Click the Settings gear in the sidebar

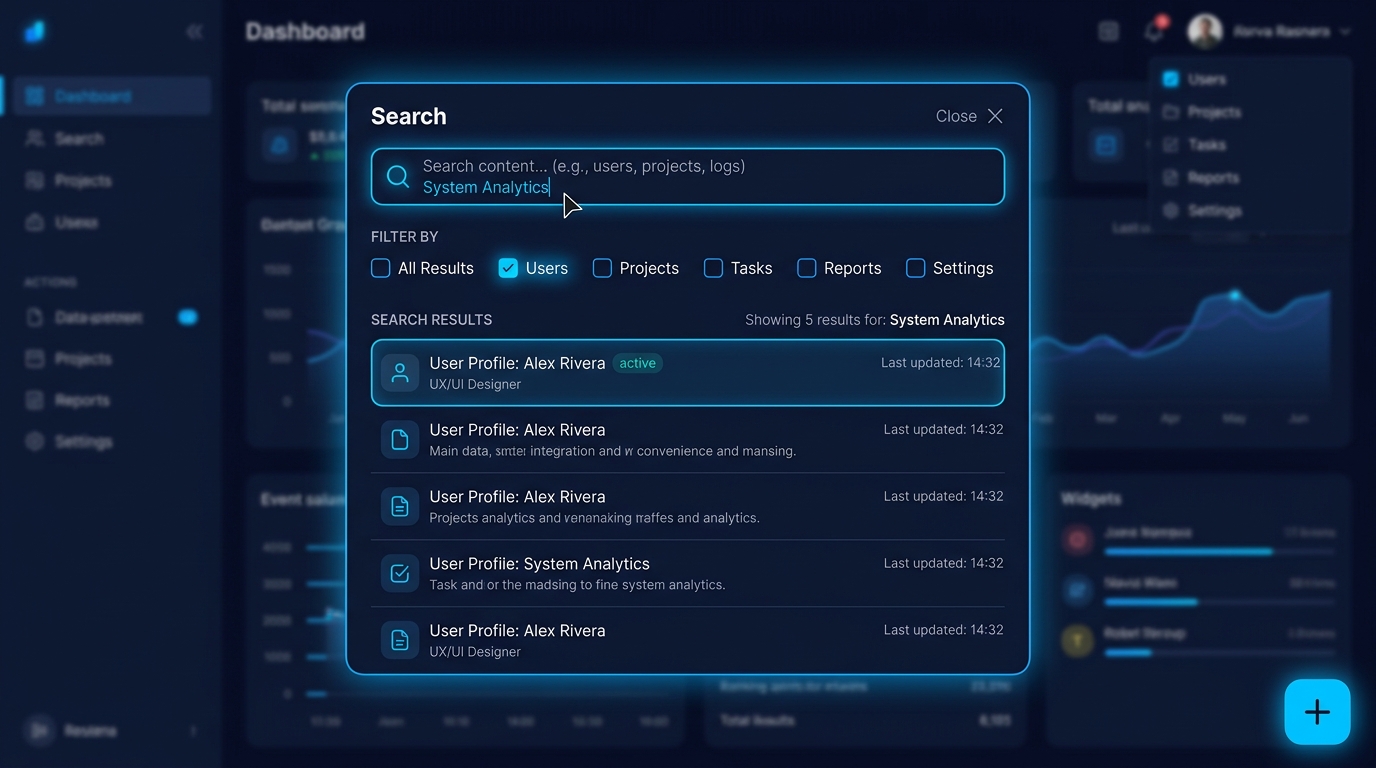[35, 441]
